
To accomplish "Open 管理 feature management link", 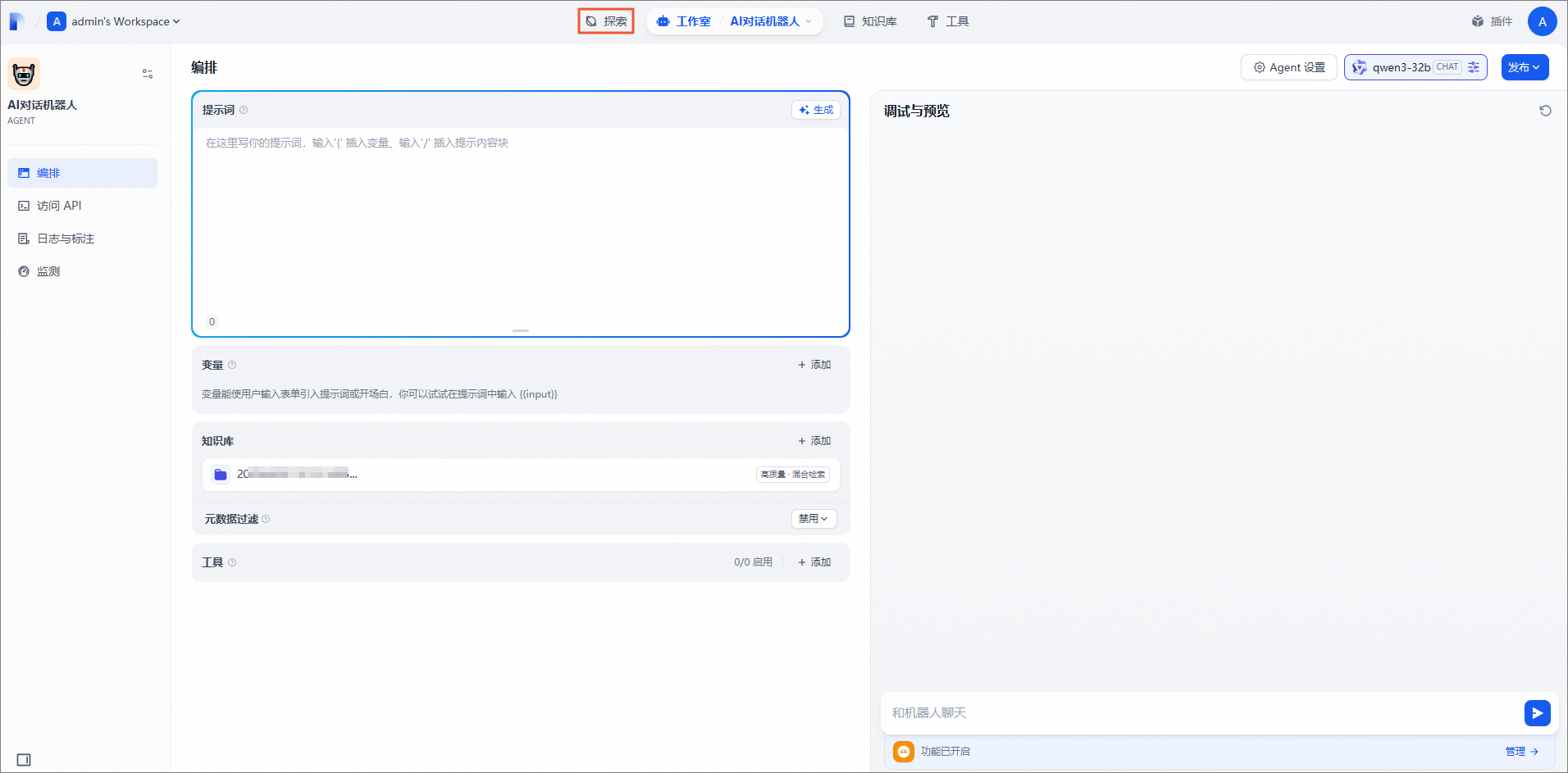I will click(1521, 752).
